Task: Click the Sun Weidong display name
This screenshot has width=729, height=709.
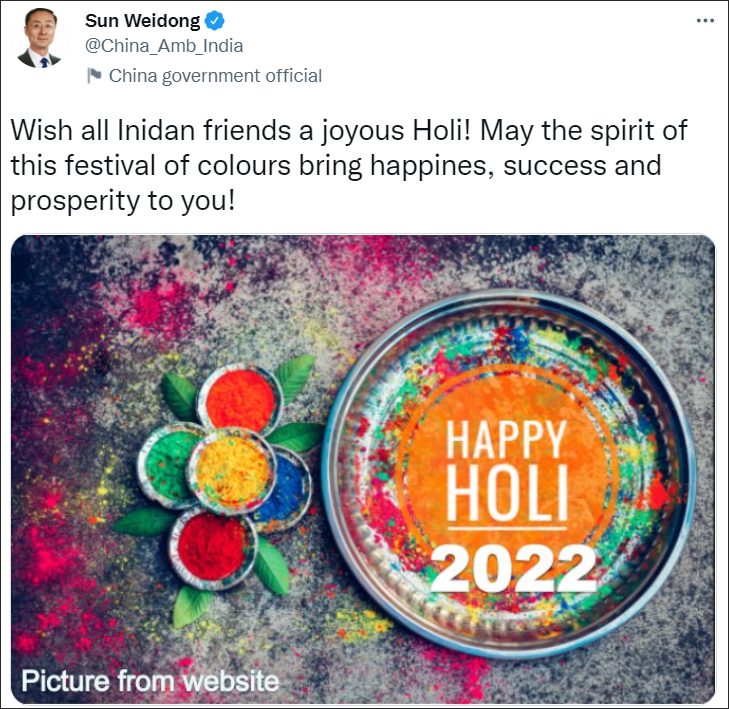Action: 142,21
